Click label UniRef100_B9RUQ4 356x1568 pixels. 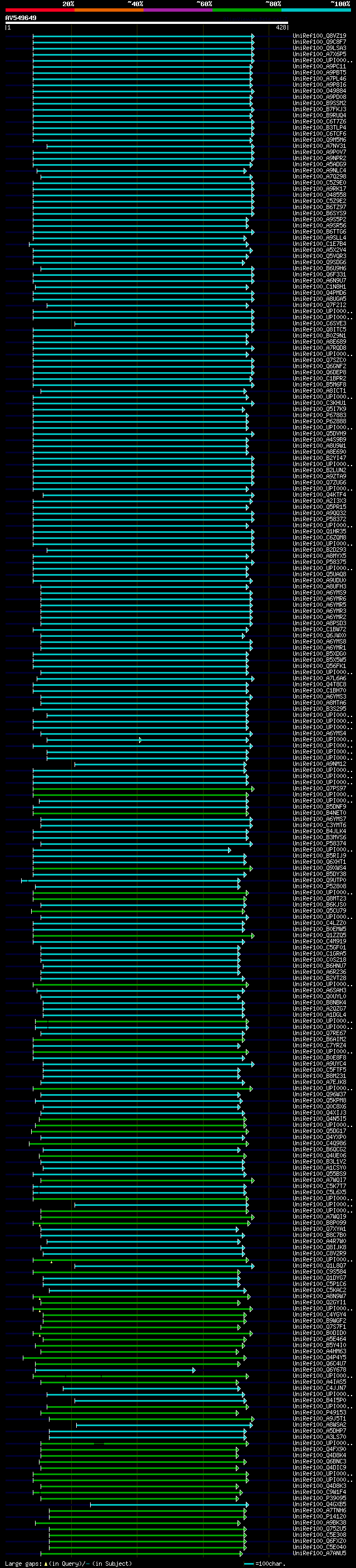click(319, 116)
